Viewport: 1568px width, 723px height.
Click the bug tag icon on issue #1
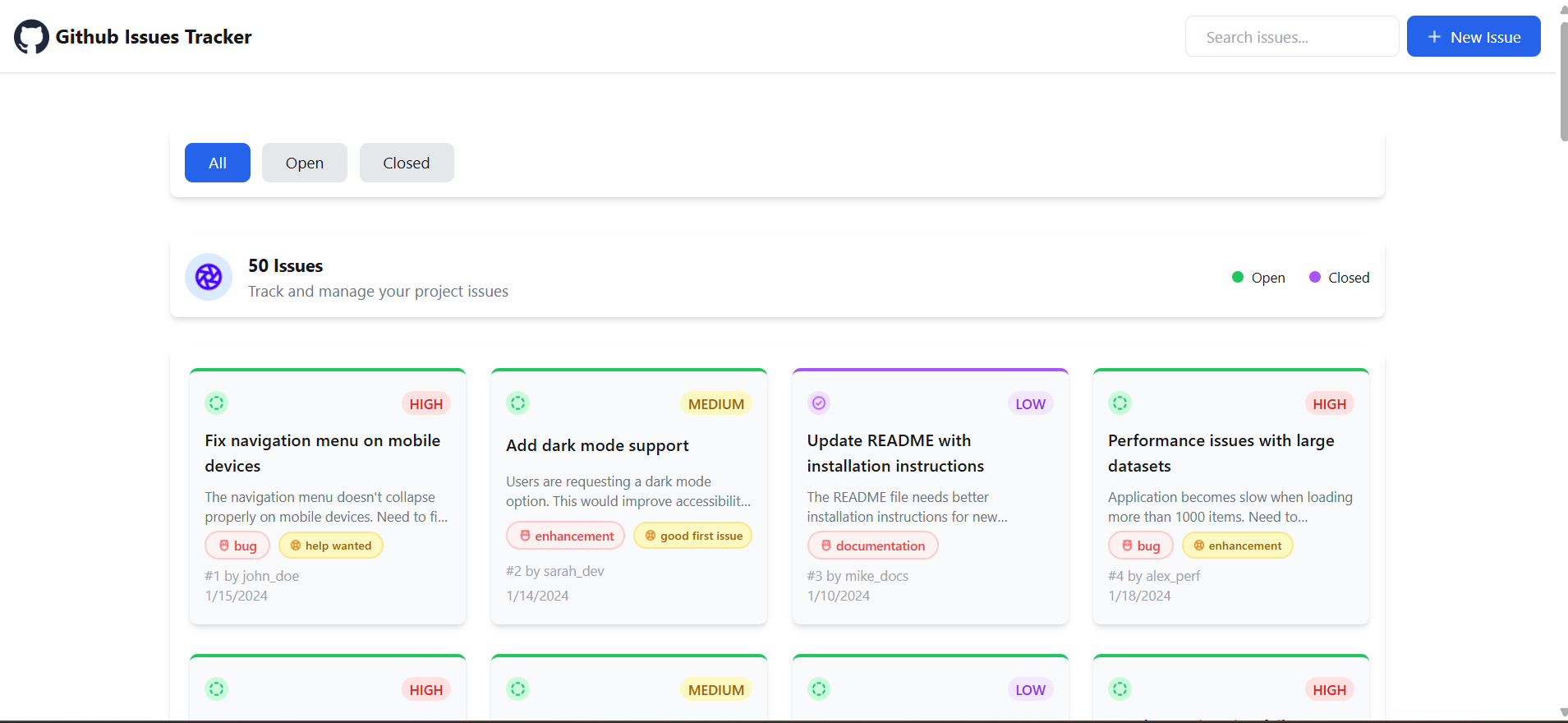point(224,546)
